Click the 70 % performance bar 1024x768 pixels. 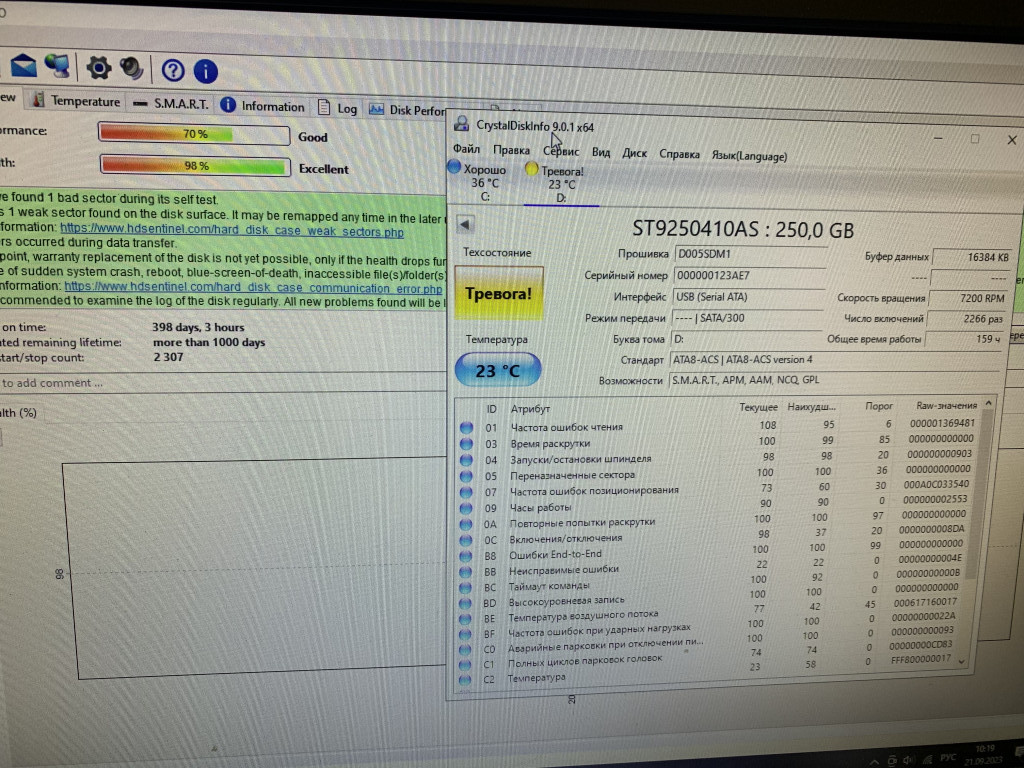point(193,133)
